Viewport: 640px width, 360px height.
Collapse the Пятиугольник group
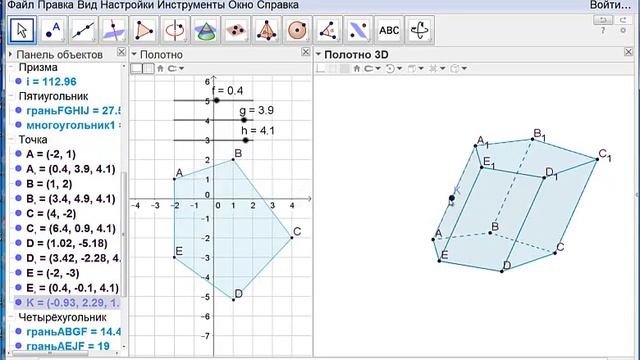tap(11, 96)
